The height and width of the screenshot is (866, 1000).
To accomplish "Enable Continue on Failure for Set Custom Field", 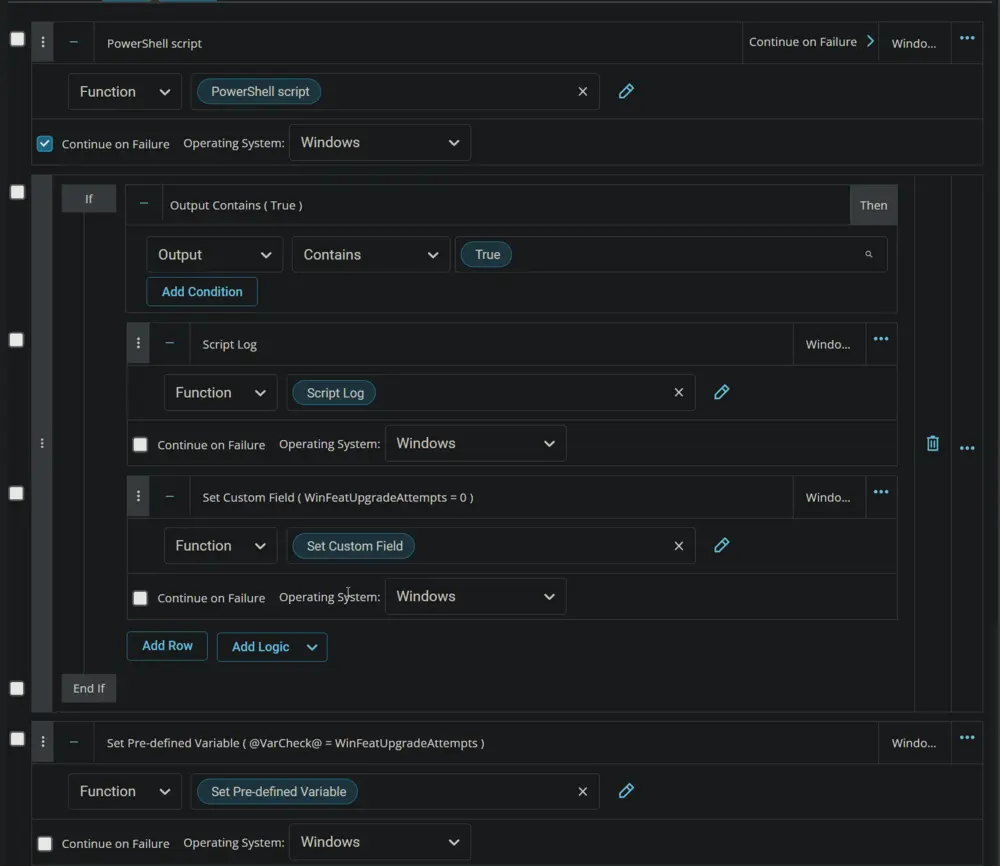I will [x=140, y=598].
